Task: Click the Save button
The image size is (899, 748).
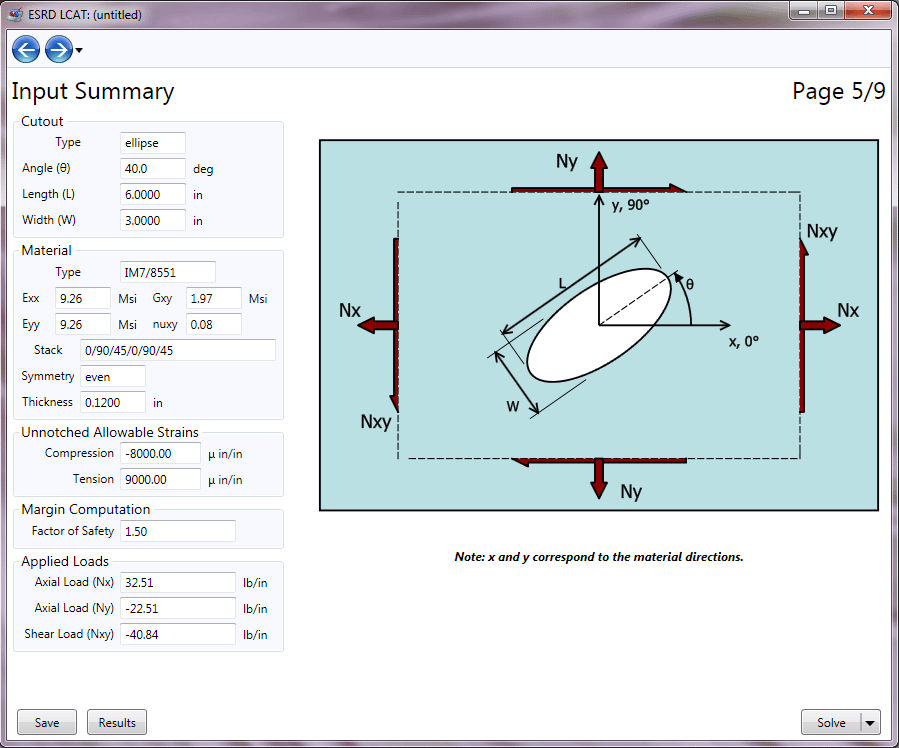Action: tap(46, 722)
